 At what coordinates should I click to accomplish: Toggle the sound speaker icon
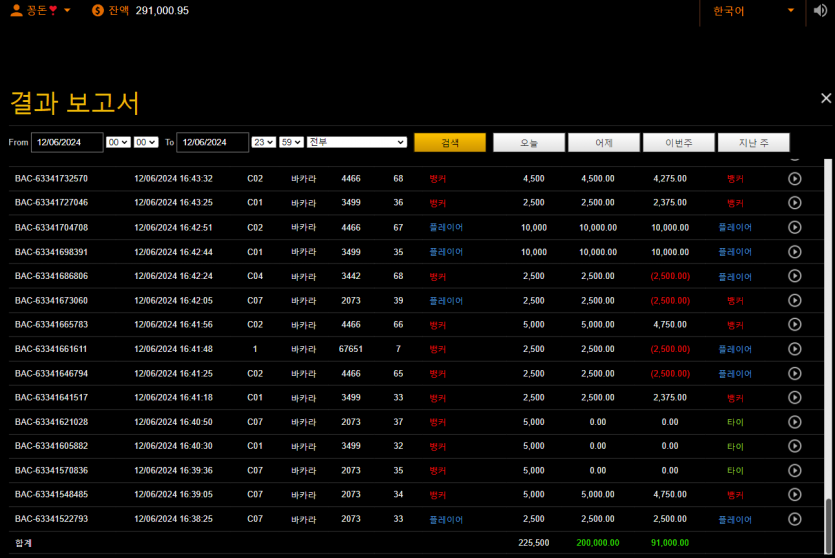pos(820,10)
